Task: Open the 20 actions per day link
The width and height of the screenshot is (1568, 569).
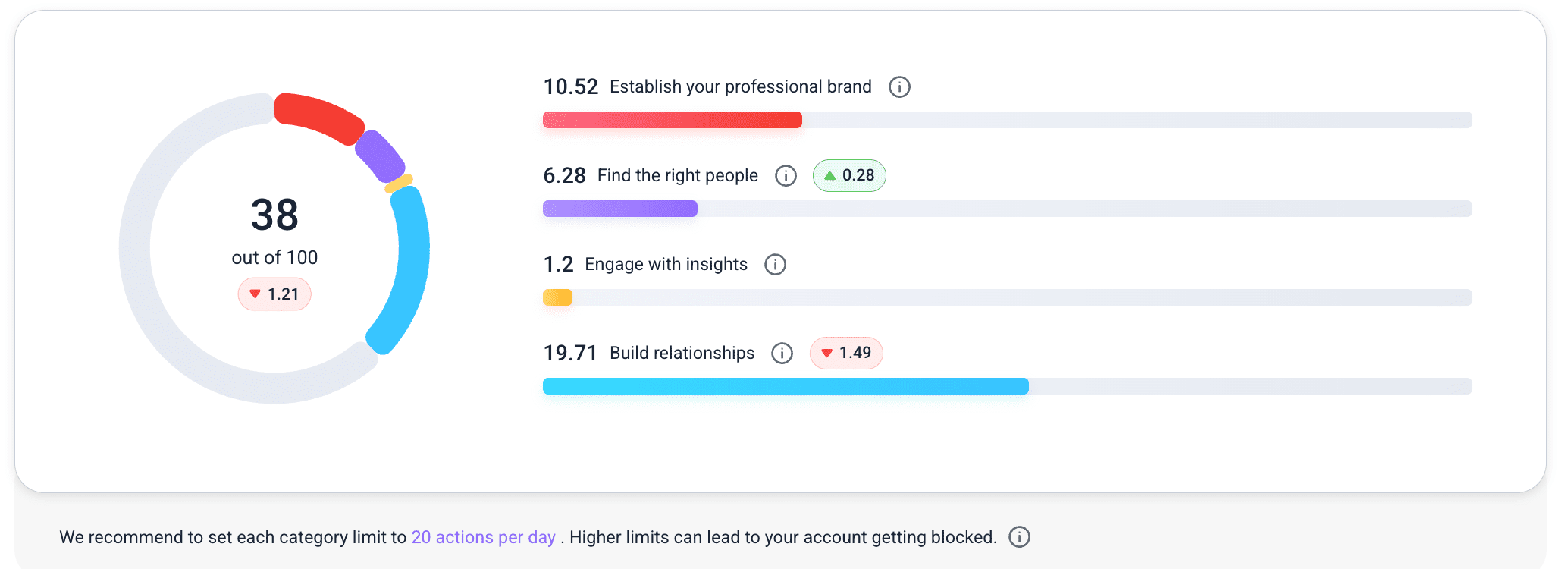Action: click(483, 537)
